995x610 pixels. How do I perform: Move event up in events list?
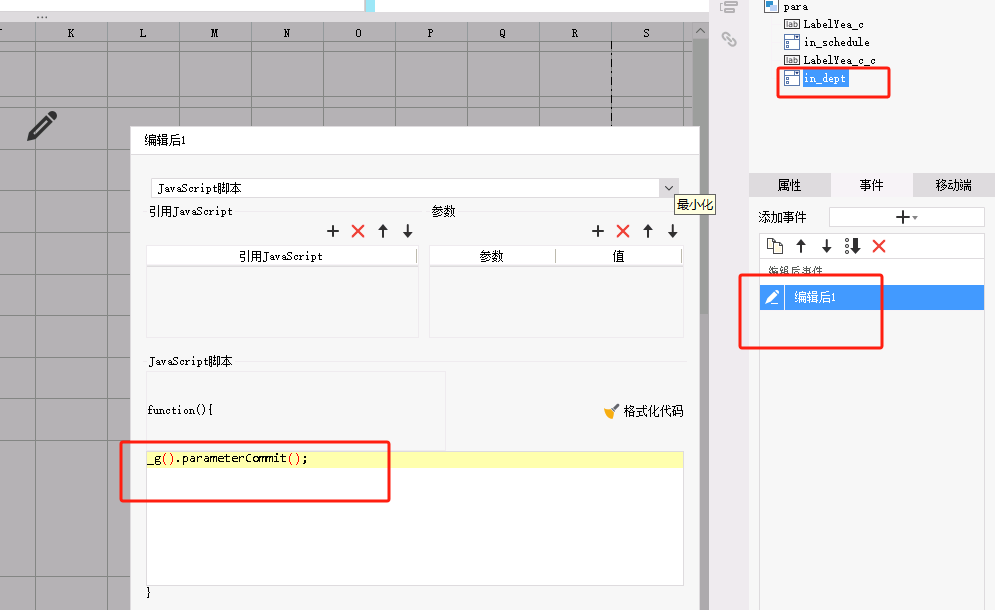click(801, 246)
